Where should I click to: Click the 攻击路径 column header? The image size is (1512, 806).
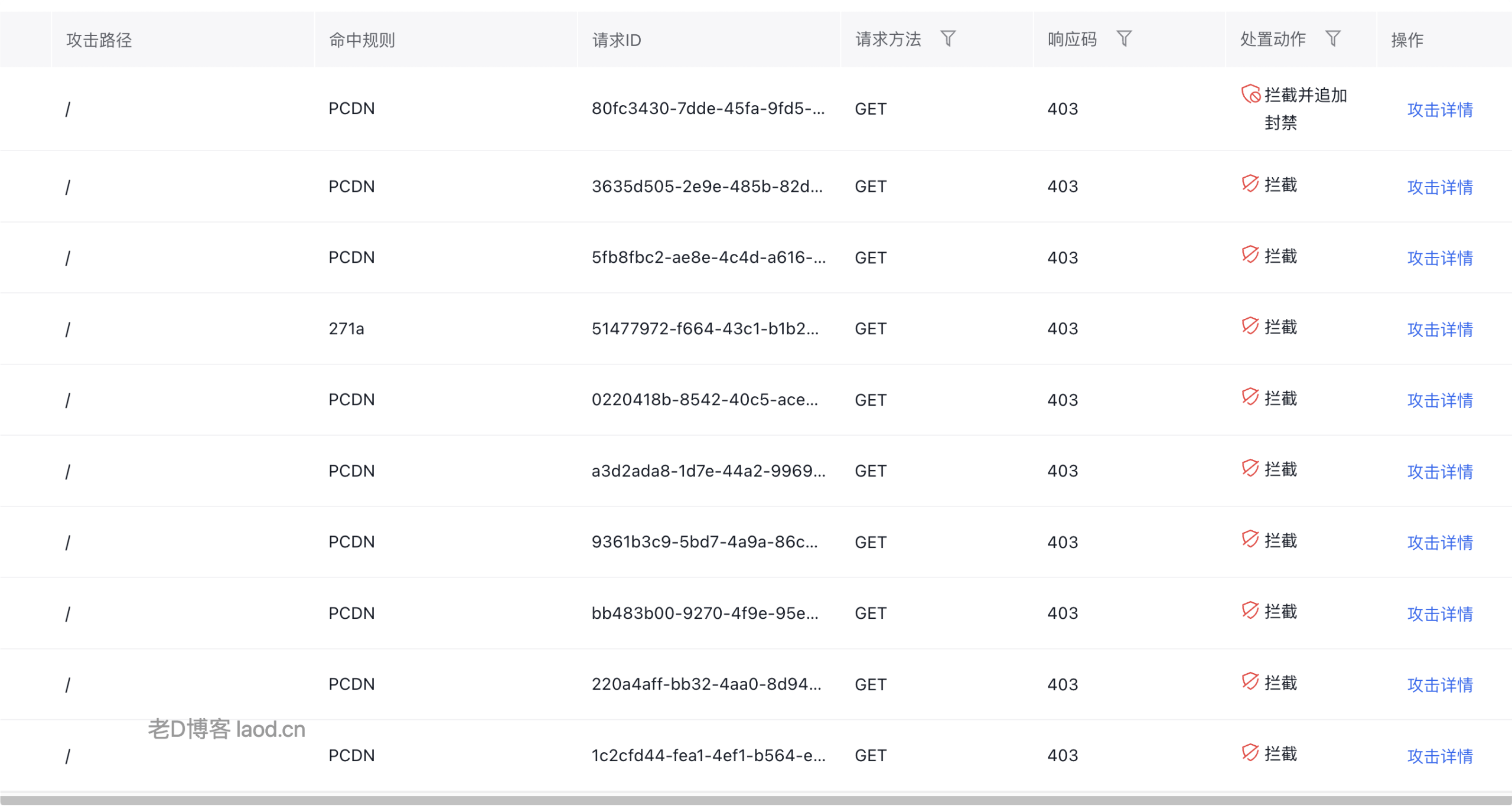pyautogui.click(x=99, y=40)
